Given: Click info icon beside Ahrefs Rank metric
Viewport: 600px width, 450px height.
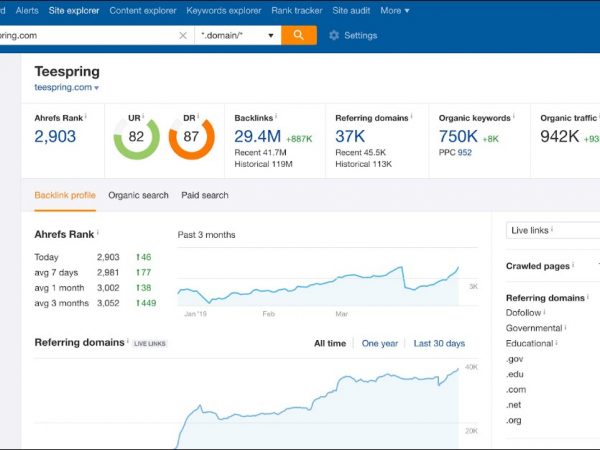Looking at the screenshot, I should coord(86,117).
